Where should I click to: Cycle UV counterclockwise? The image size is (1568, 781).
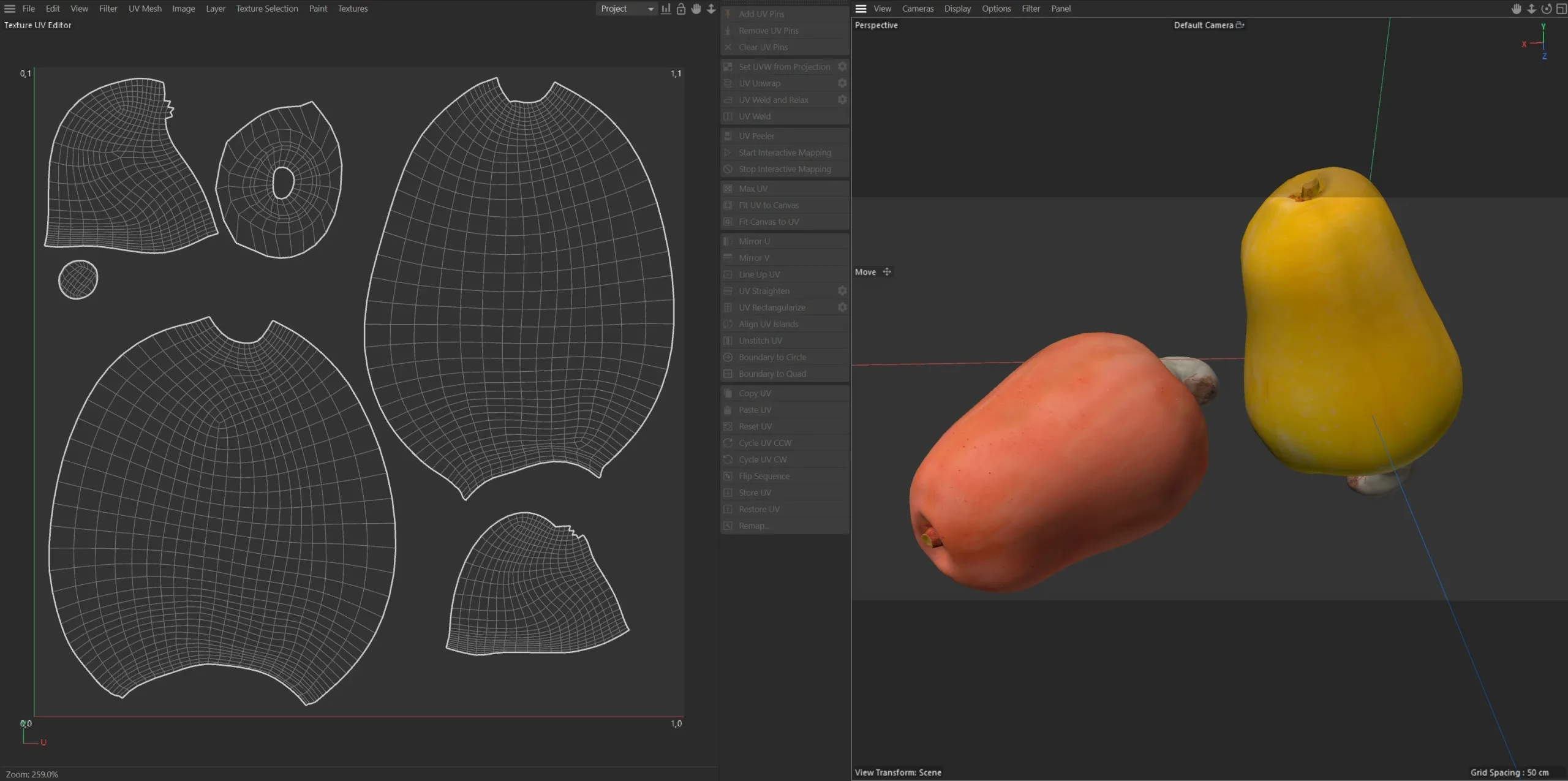pos(763,442)
